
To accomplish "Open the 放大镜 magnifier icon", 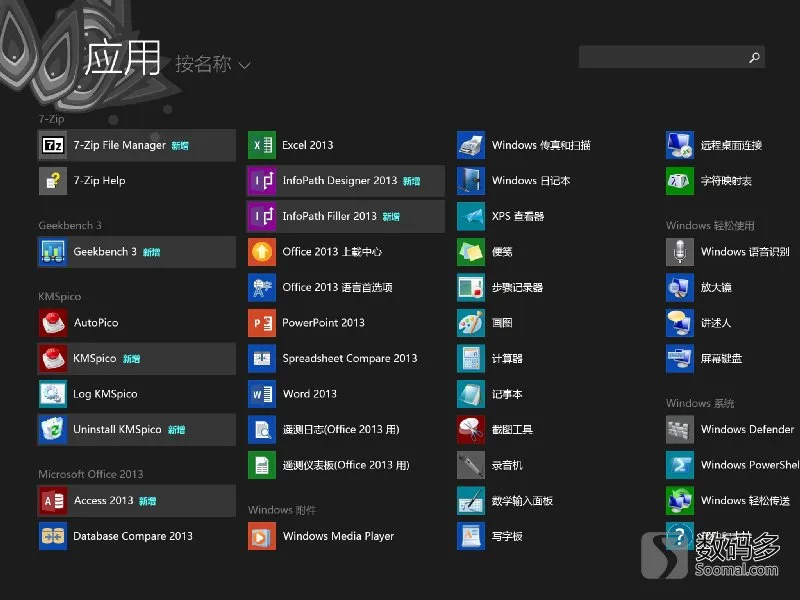I will click(680, 287).
